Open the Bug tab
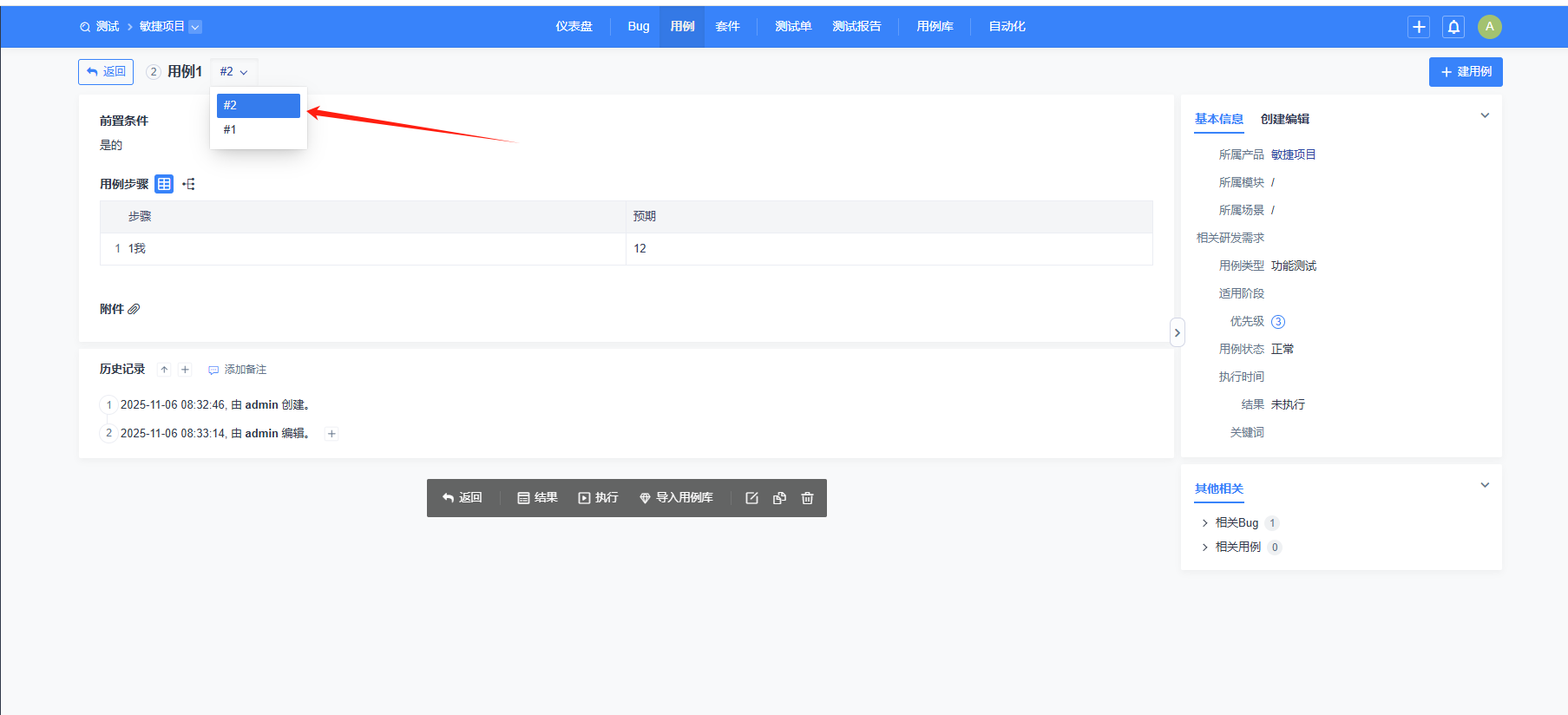The width and height of the screenshot is (1568, 715). [x=639, y=27]
